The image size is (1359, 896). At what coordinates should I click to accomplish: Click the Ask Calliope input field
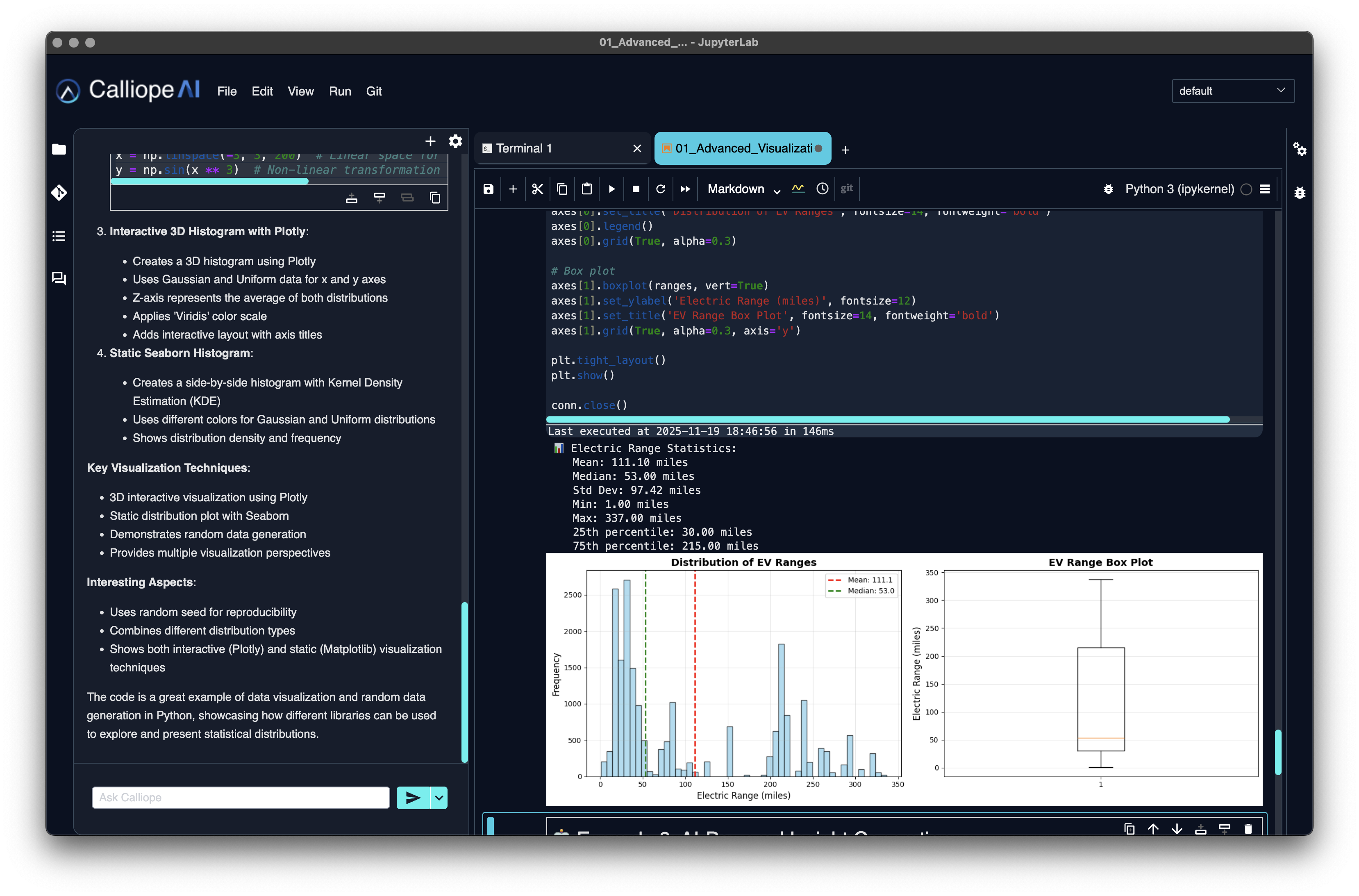point(241,798)
